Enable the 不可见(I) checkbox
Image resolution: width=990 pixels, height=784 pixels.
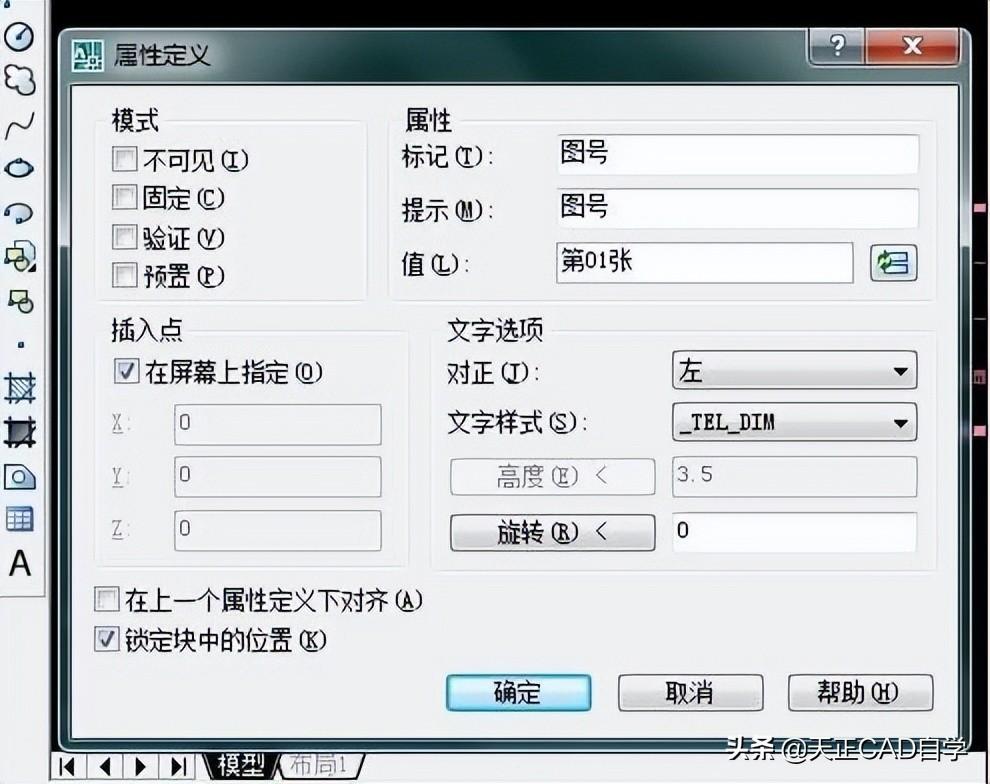coord(124,159)
